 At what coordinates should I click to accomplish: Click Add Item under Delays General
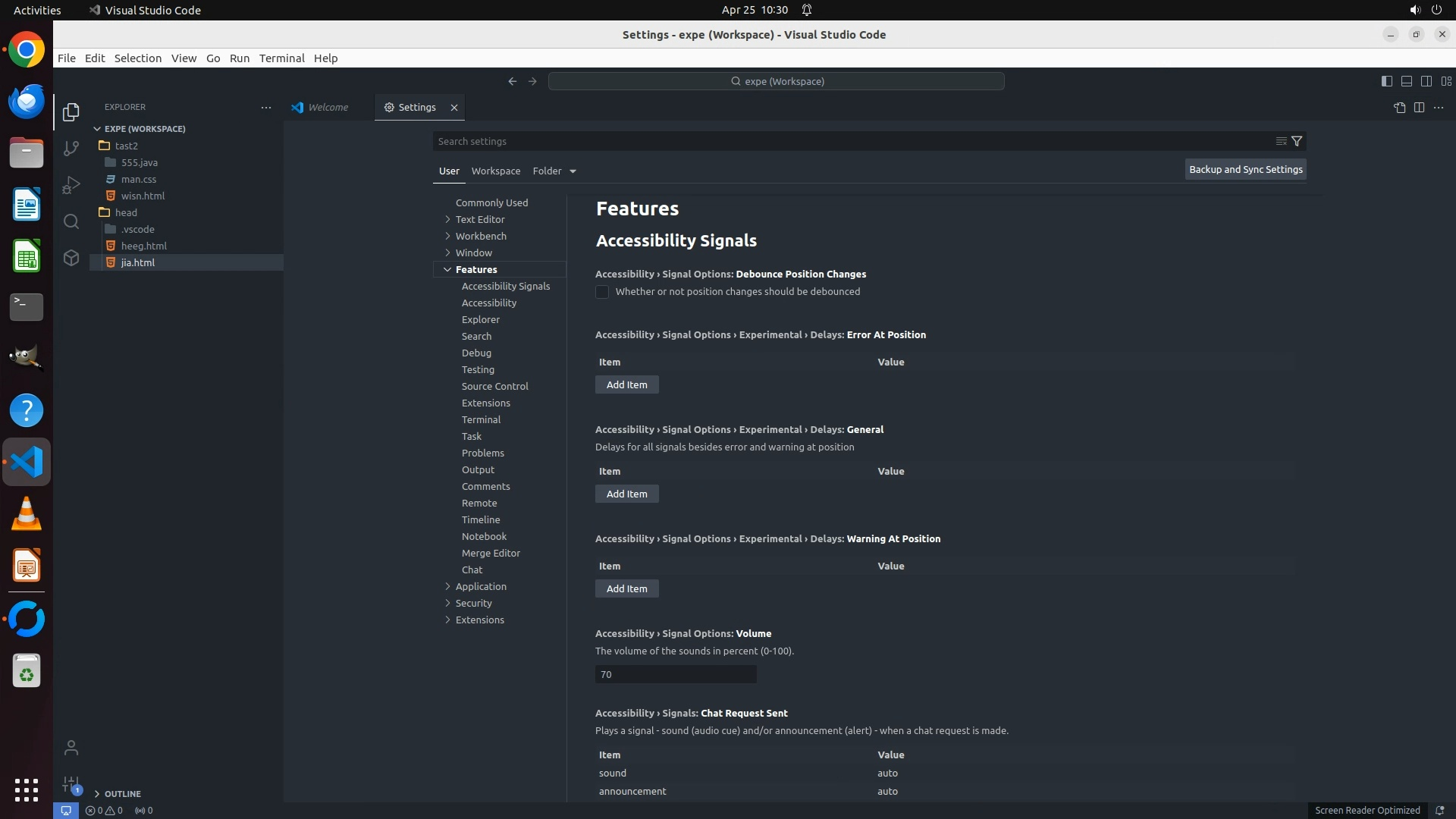[626, 494]
